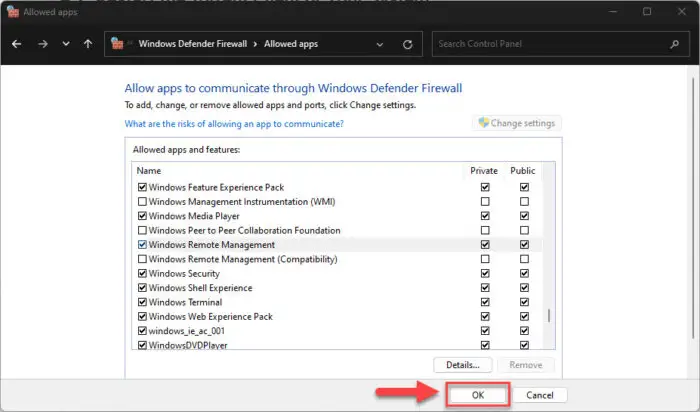Refresh the Allowed apps page
This screenshot has height=412, width=700.
tap(408, 44)
